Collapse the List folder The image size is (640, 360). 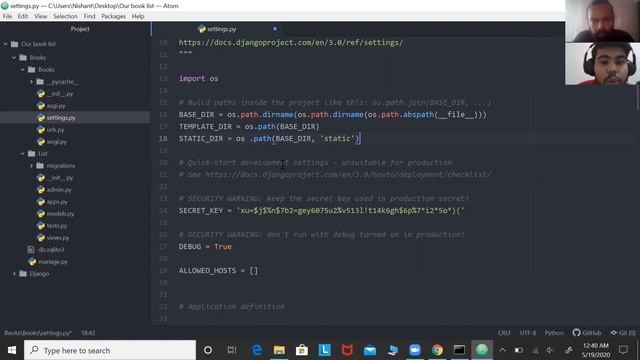(x=23, y=154)
